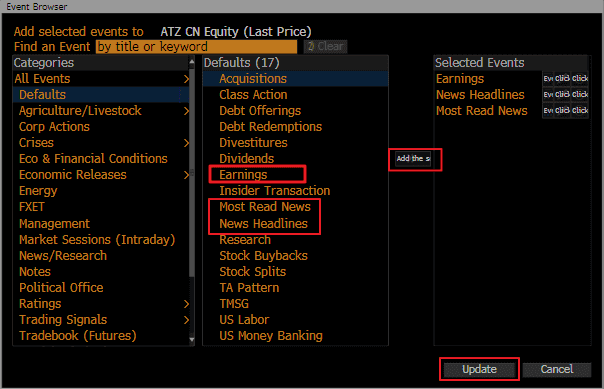Click the Categories scrollbar down arrow

191,339
